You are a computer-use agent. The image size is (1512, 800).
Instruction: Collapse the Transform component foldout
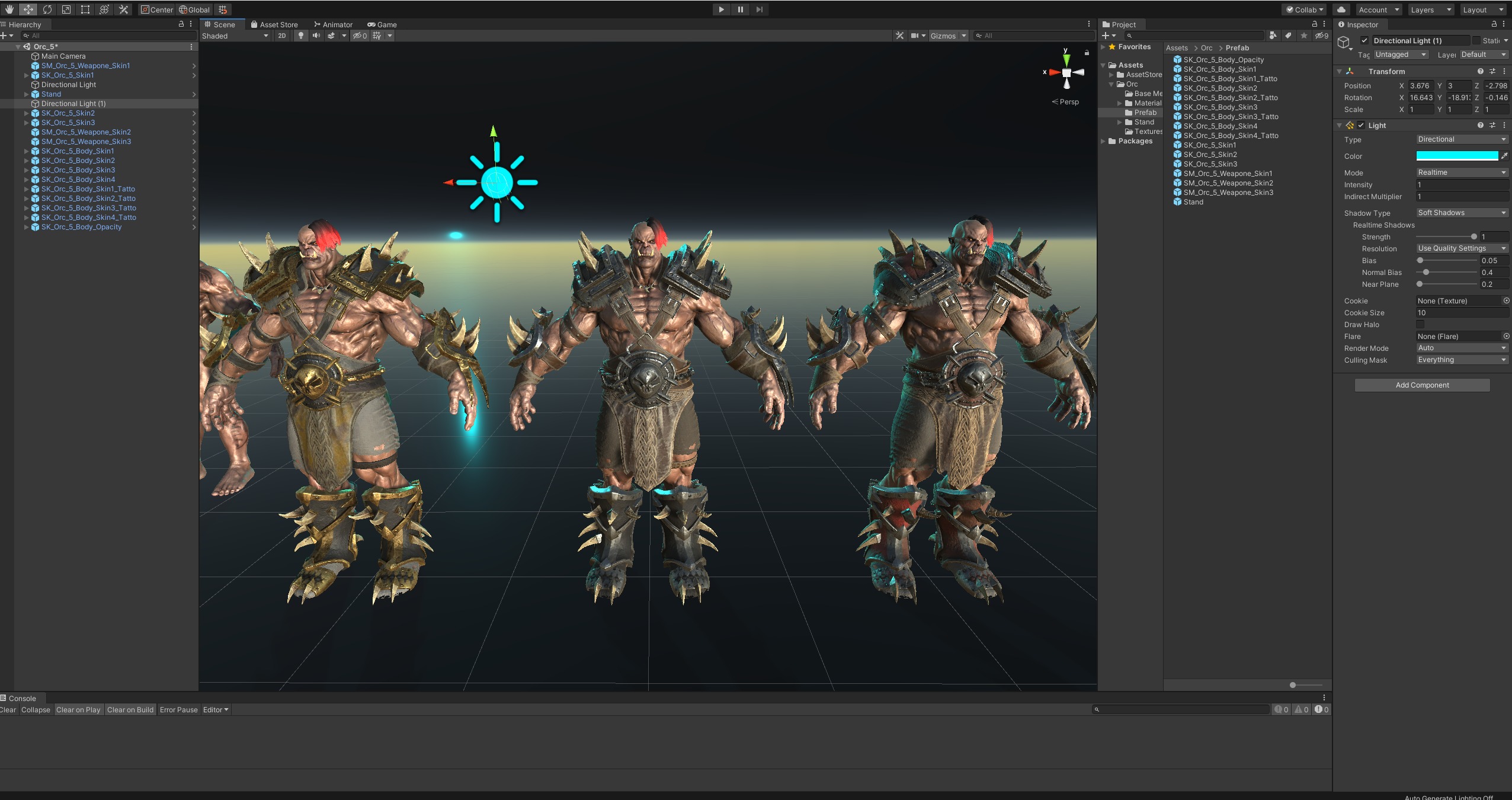pyautogui.click(x=1339, y=71)
